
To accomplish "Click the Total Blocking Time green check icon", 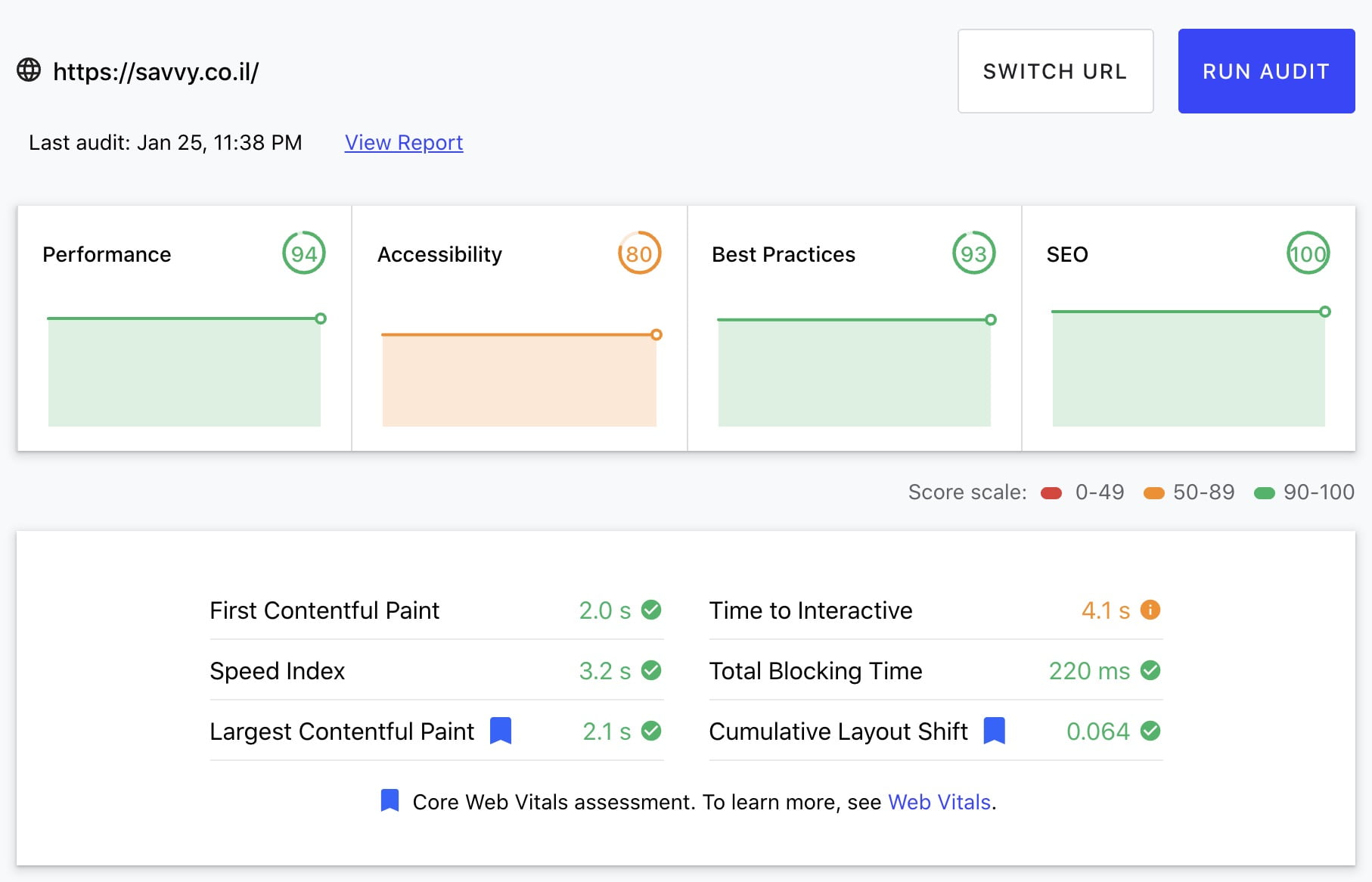I will tap(1150, 670).
